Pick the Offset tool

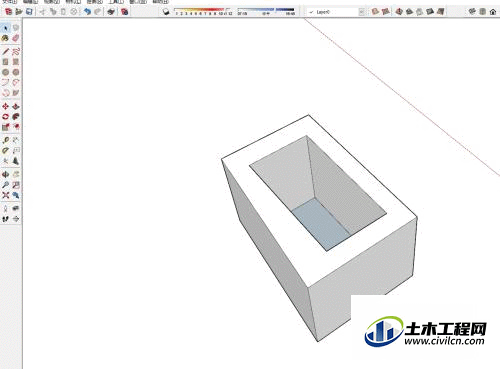click(16, 127)
